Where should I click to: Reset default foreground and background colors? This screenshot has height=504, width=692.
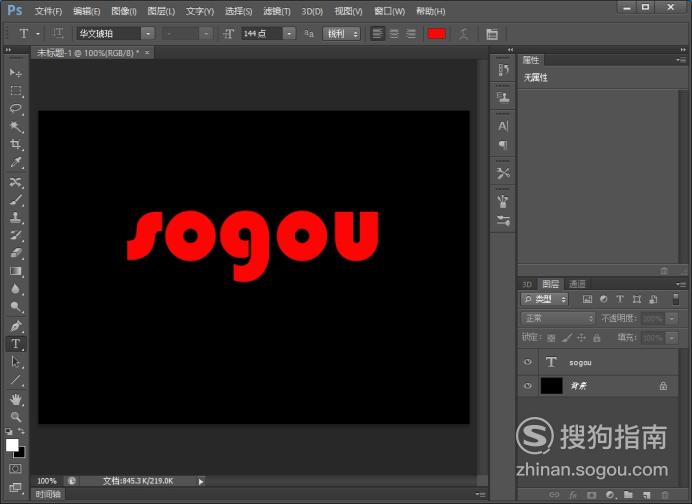pyautogui.click(x=9, y=431)
